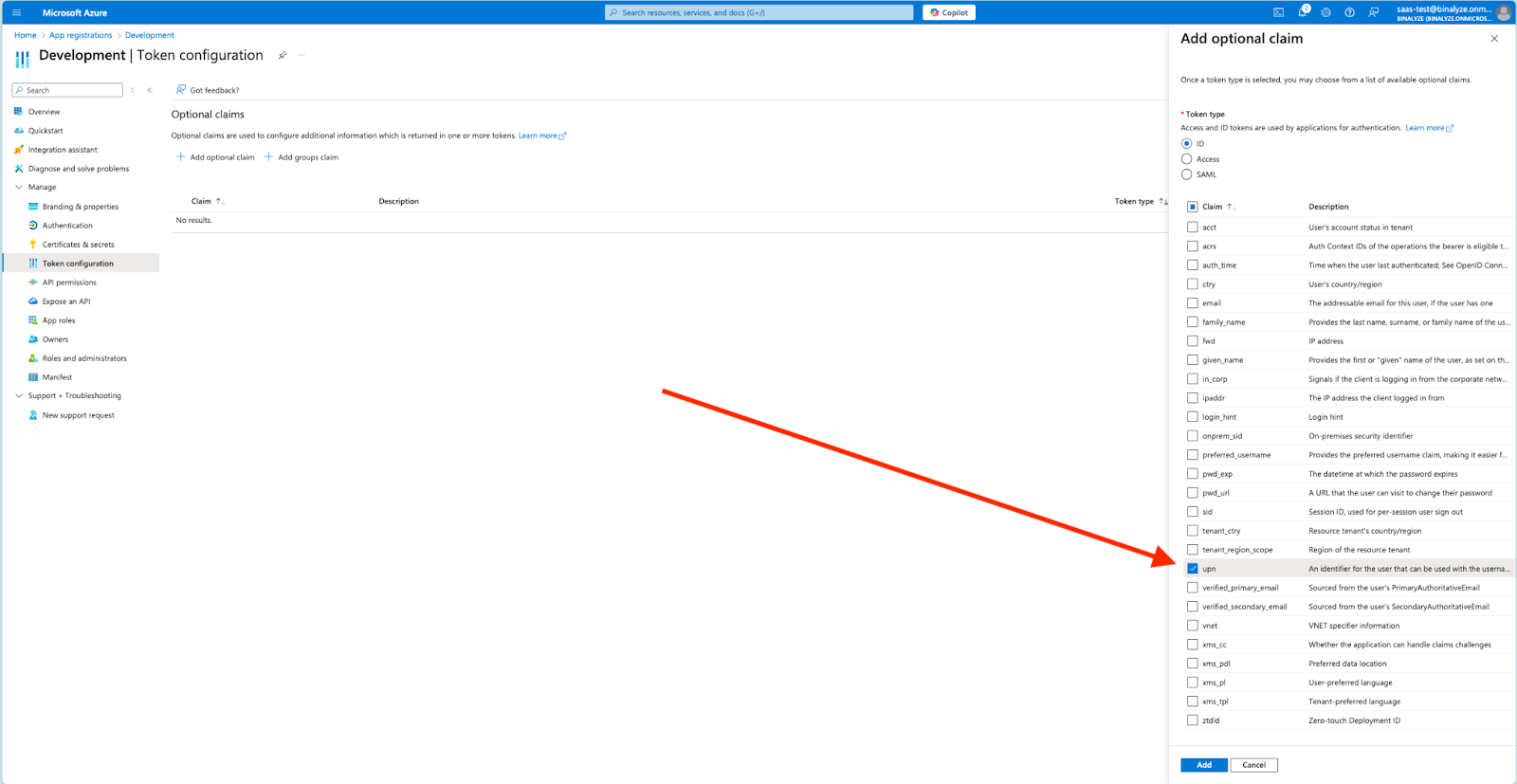The height and width of the screenshot is (784, 1517).
Task: Collapse the sidebar menu with chevron
Action: click(x=150, y=90)
